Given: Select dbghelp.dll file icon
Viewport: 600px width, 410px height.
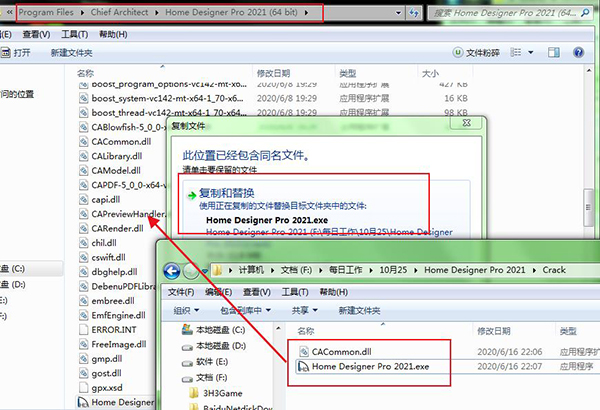Looking at the screenshot, I should 83,272.
